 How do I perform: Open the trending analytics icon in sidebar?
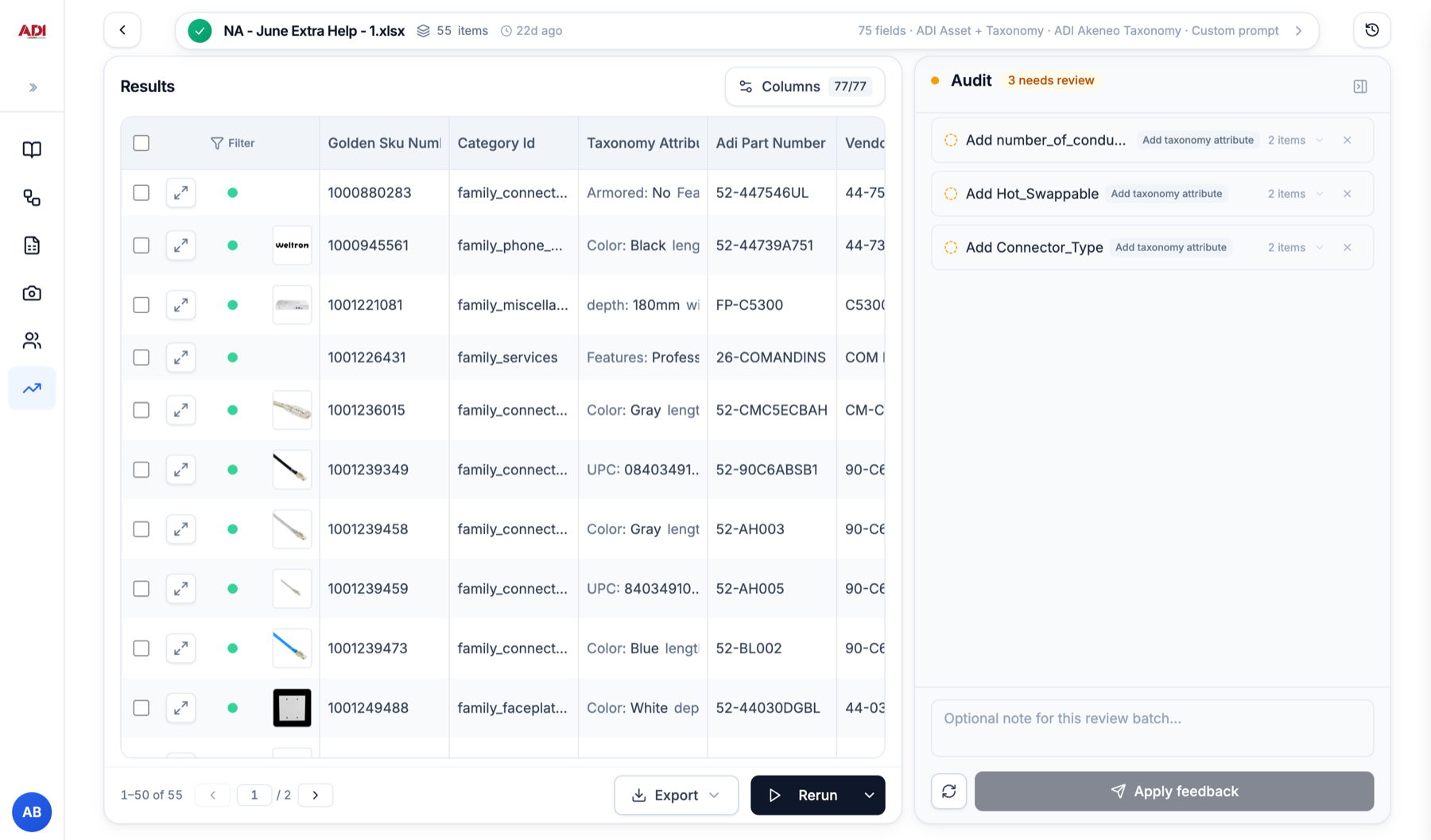click(32, 389)
